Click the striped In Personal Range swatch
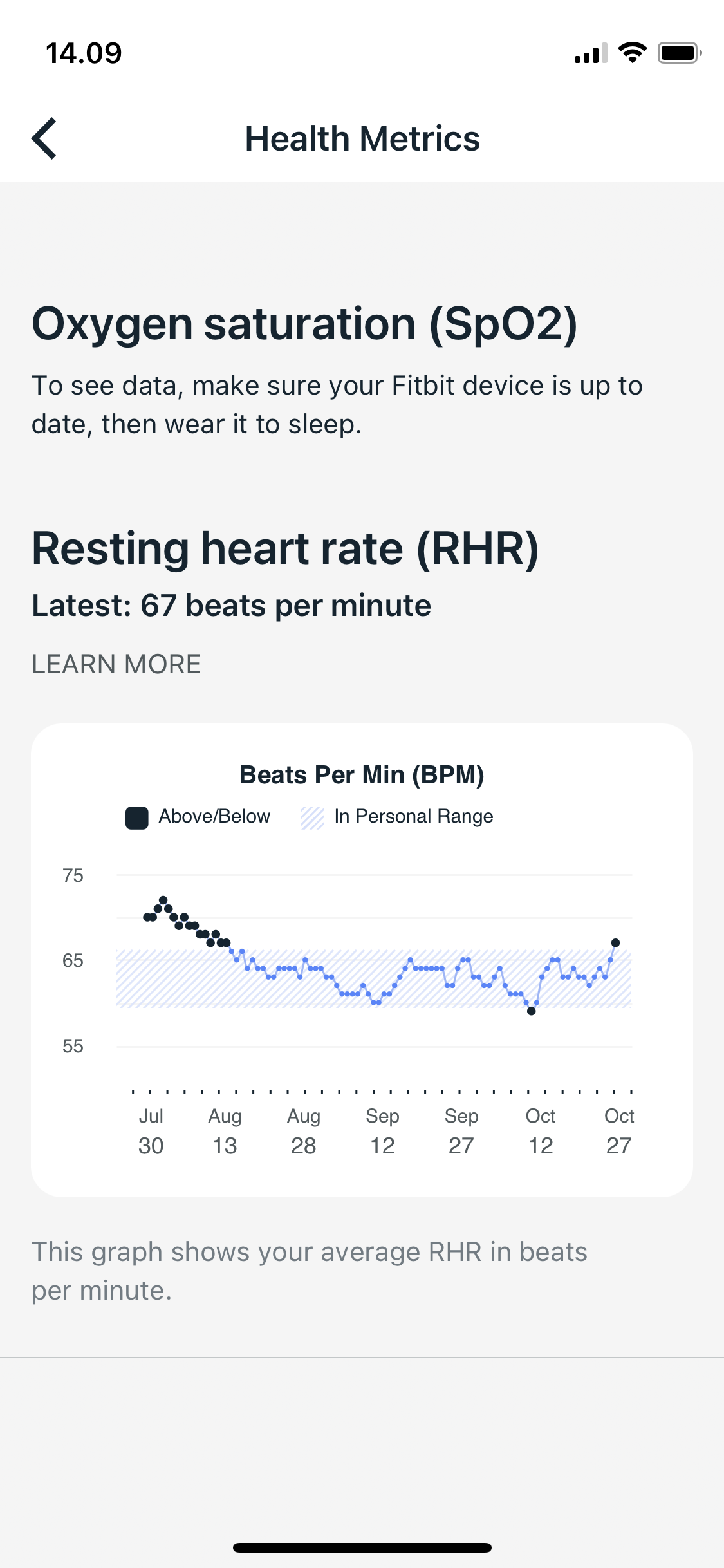 (x=313, y=818)
